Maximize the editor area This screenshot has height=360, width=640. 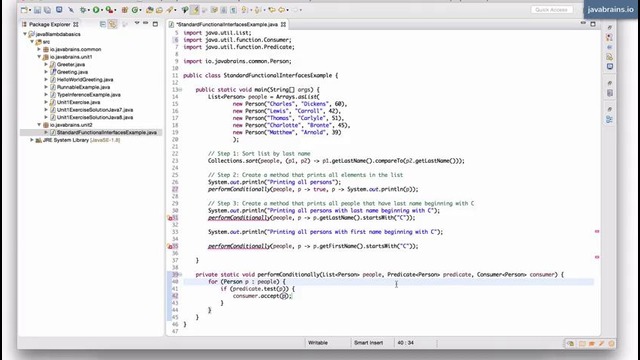593,24
